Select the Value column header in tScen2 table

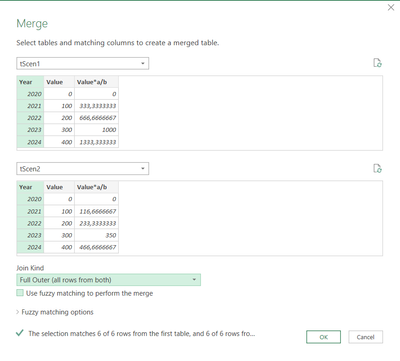[59, 187]
